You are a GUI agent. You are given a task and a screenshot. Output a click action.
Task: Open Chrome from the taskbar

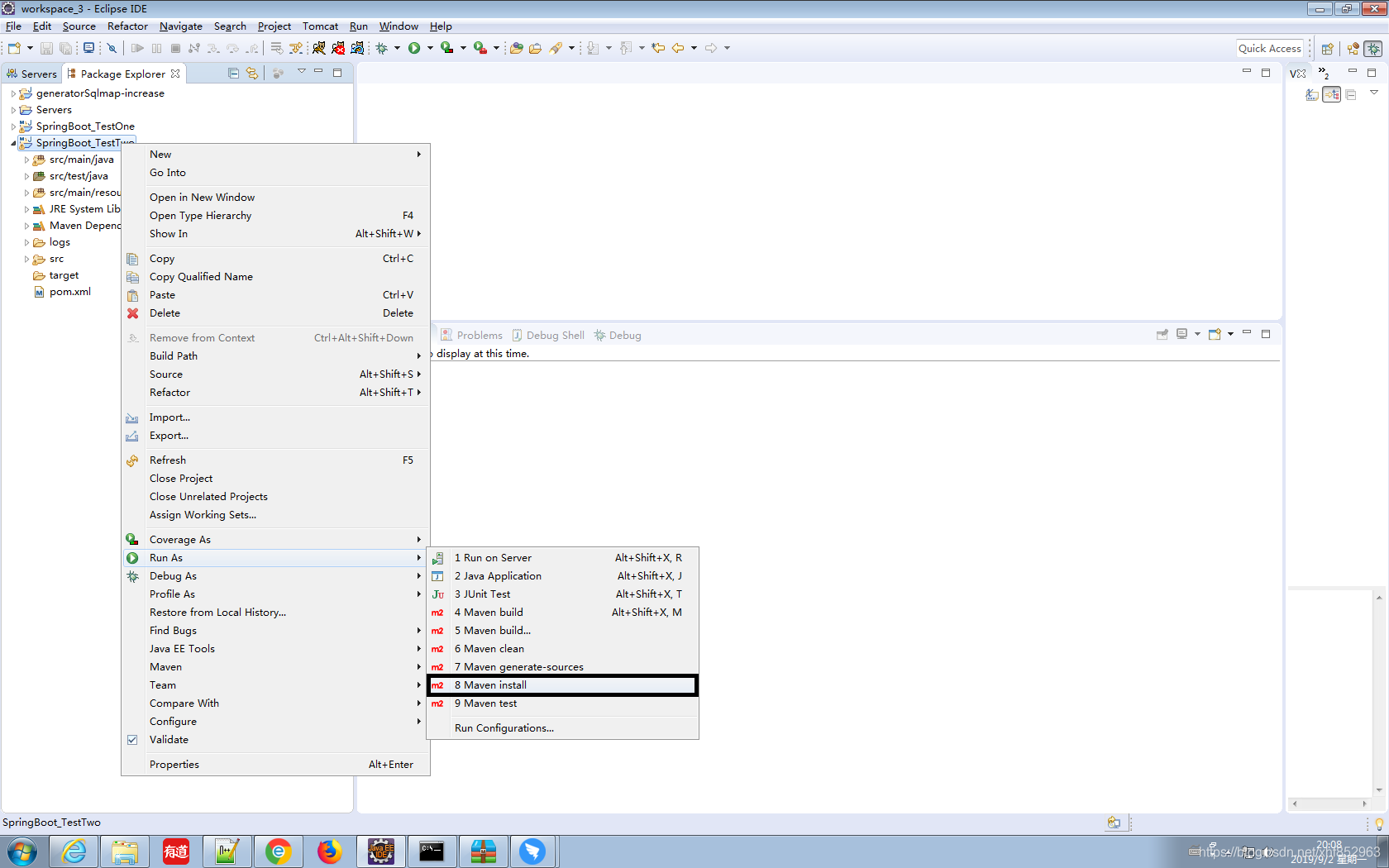[x=279, y=851]
